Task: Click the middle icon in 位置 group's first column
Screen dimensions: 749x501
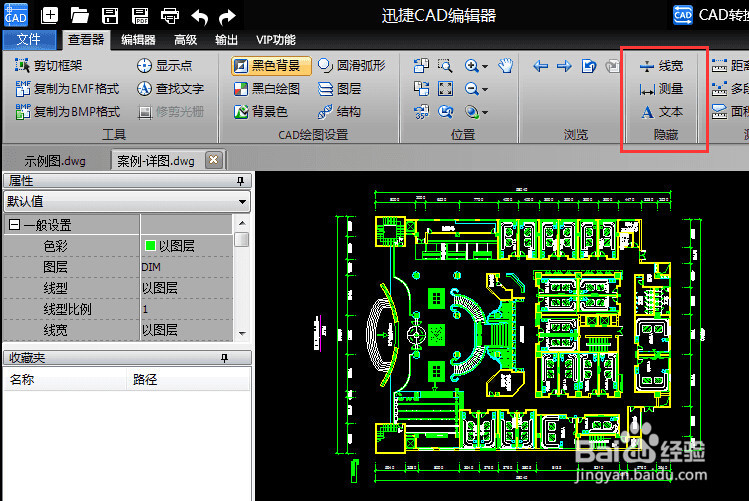Action: (x=421, y=89)
